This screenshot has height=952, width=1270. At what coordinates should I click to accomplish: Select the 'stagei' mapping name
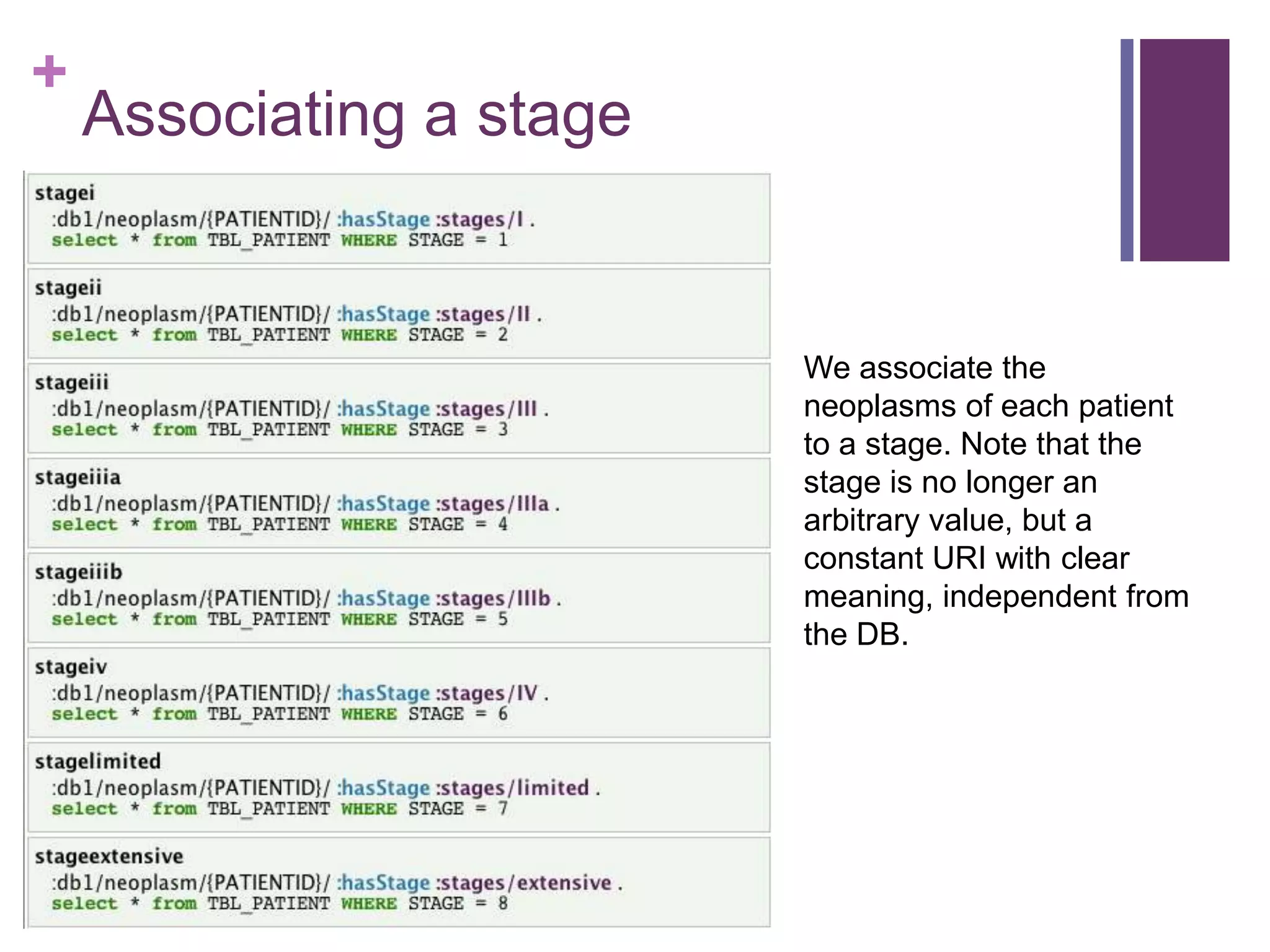[x=64, y=193]
